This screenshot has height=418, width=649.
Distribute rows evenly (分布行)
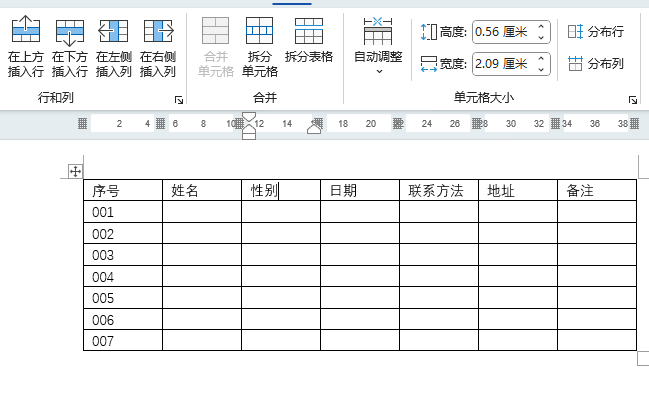tap(596, 31)
